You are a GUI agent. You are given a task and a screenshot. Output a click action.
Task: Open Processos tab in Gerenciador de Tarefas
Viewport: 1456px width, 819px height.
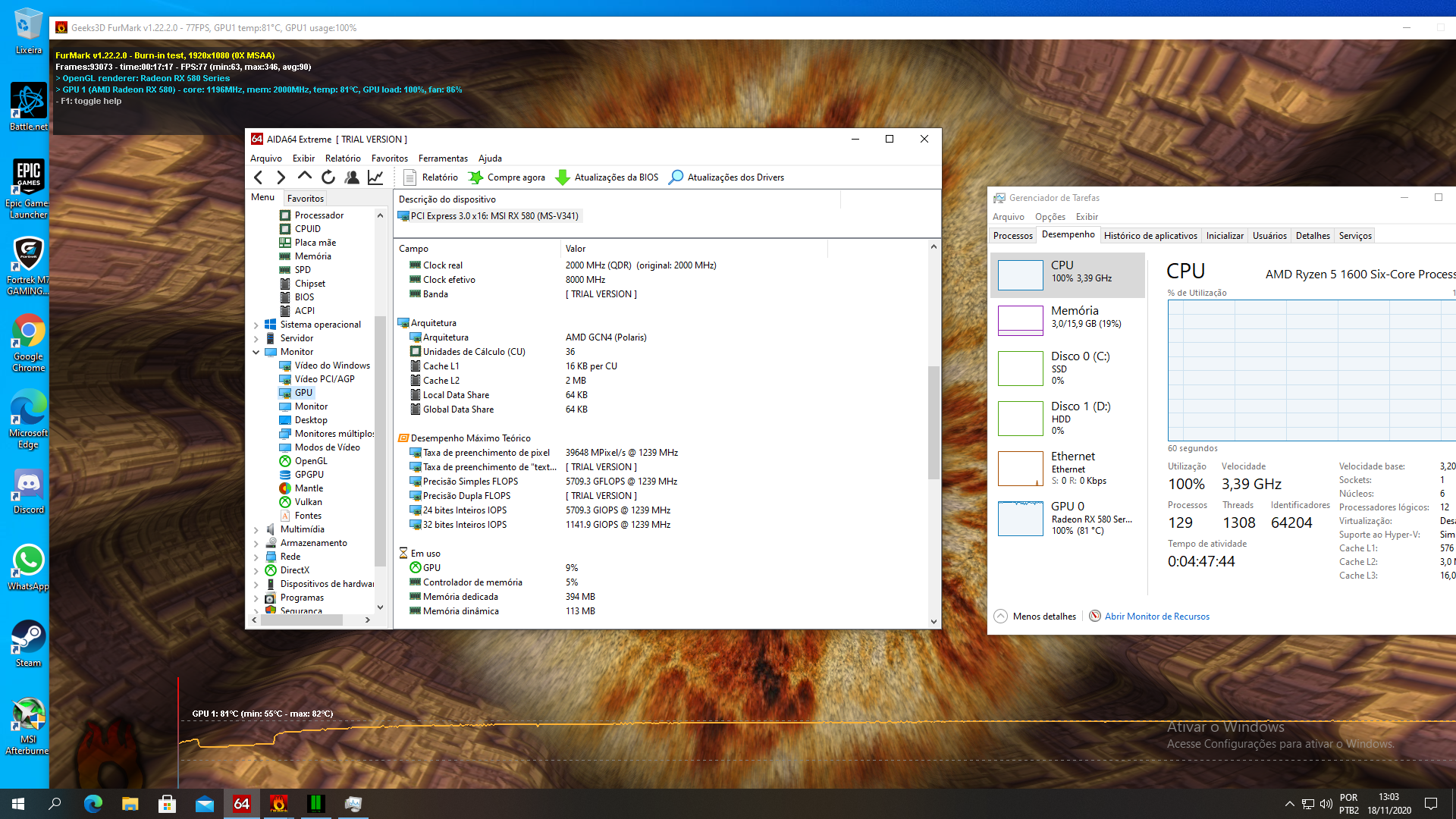1013,236
